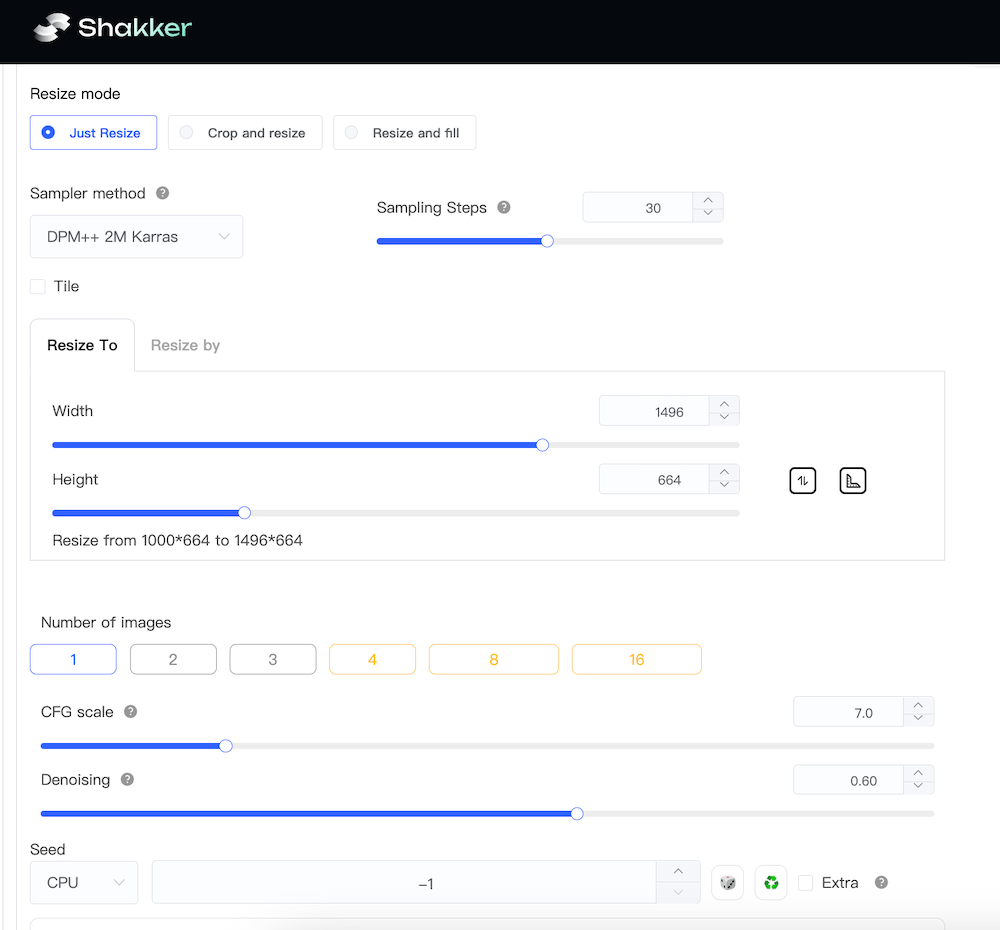Click the CFG scale help icon
The width and height of the screenshot is (1000, 930).
[x=130, y=712]
